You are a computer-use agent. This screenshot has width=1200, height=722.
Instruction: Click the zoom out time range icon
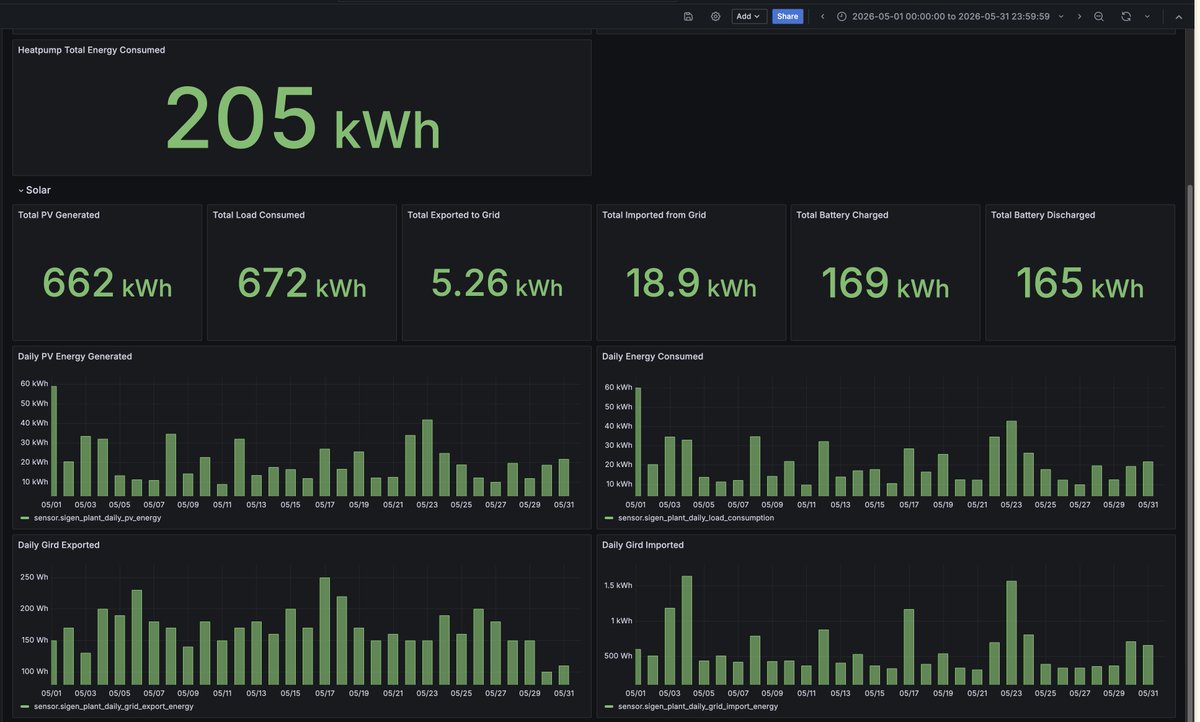1099,16
